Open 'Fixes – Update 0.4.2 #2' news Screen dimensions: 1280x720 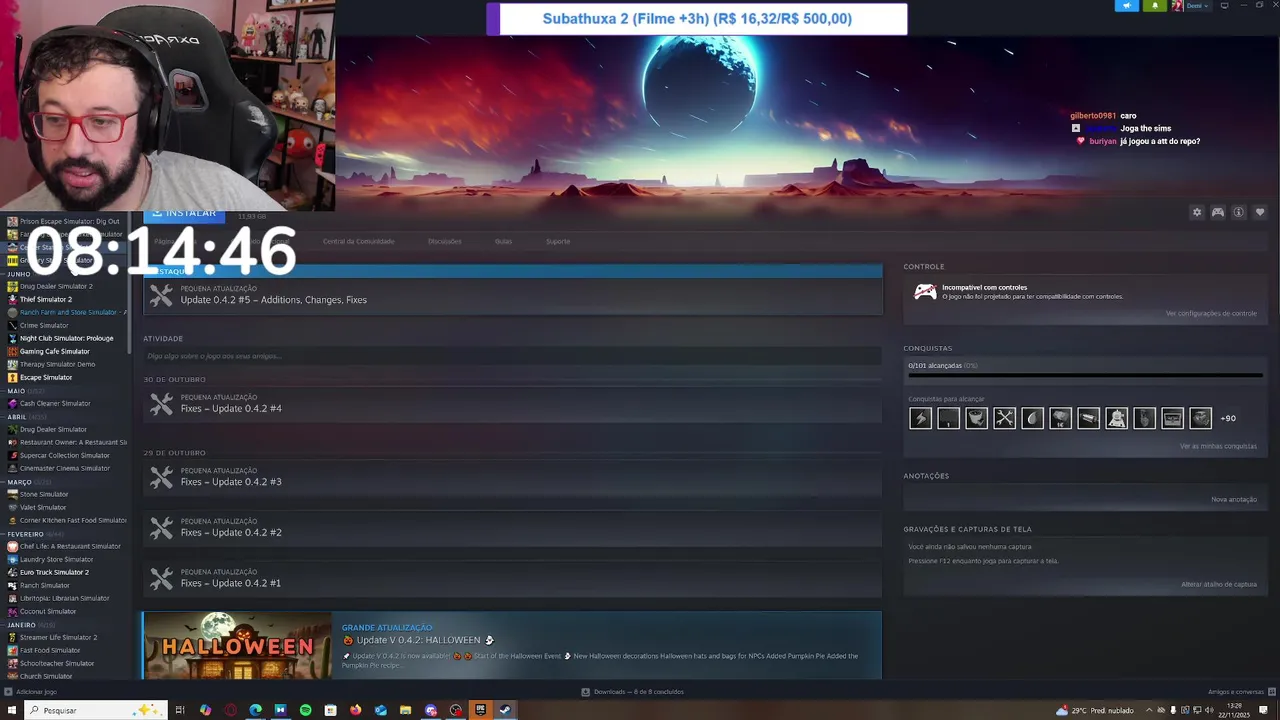(231, 533)
